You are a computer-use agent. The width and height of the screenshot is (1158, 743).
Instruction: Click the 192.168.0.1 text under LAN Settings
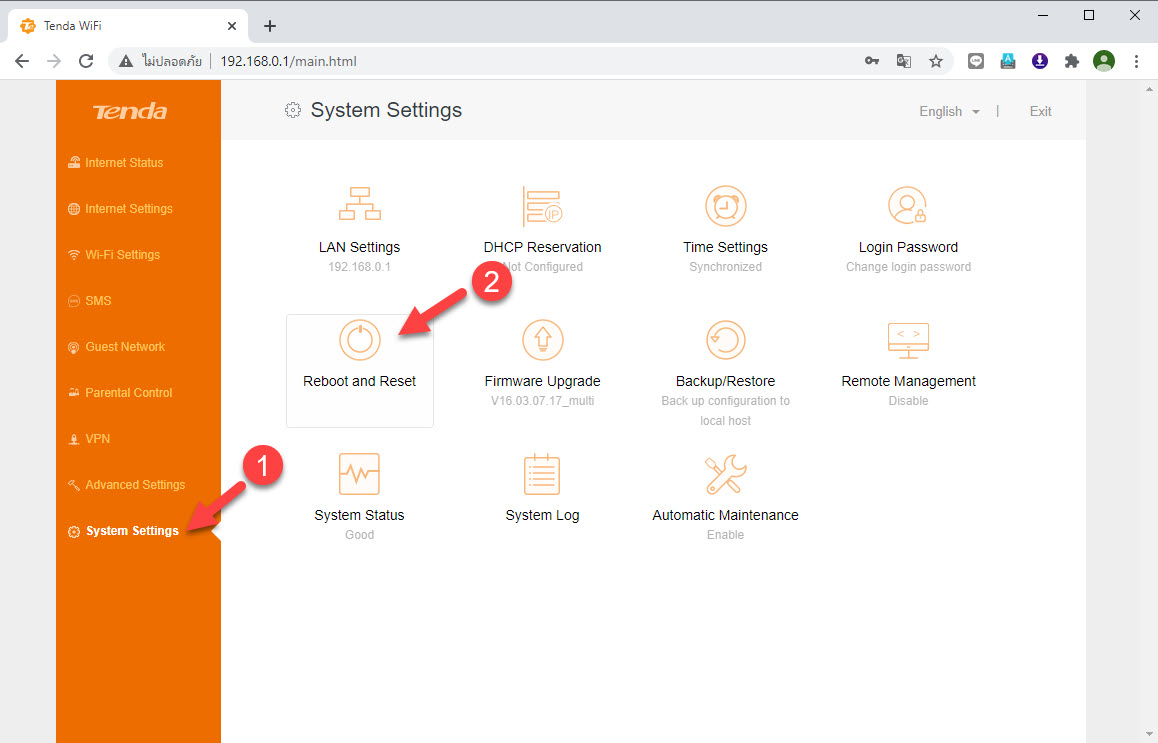[360, 267]
